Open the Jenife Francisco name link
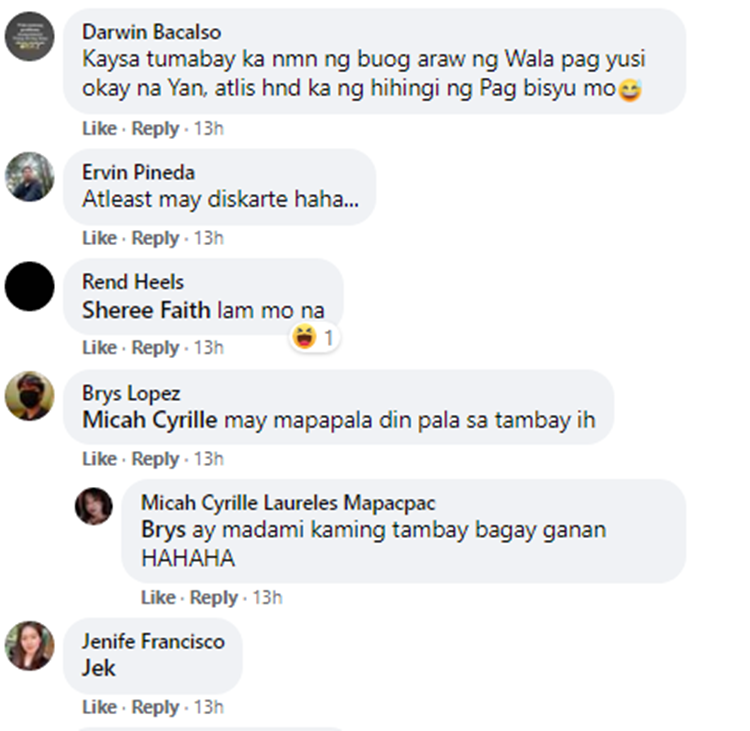The width and height of the screenshot is (750, 731). [x=153, y=641]
